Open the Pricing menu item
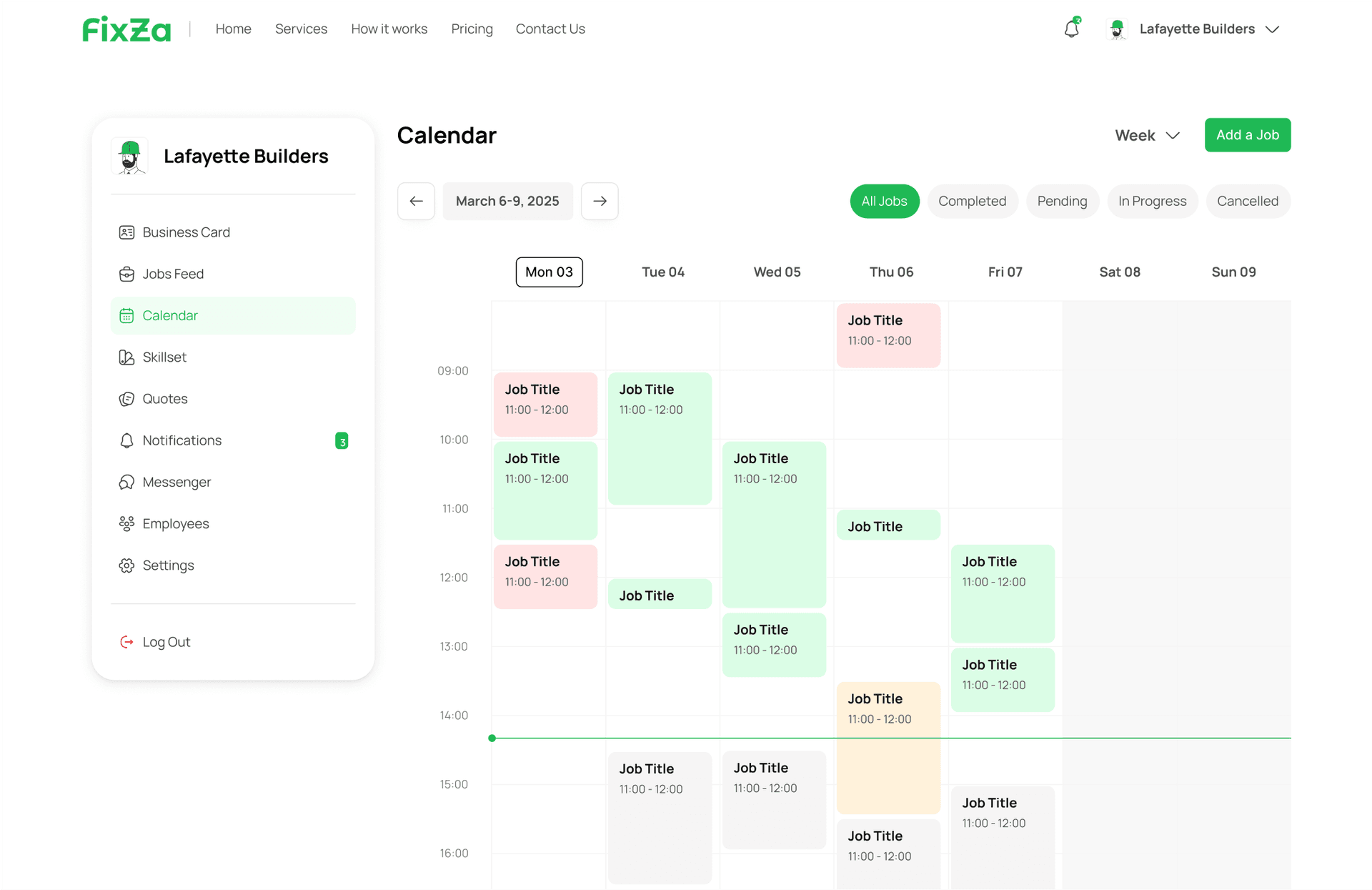The height and width of the screenshot is (890, 1372). (x=472, y=29)
